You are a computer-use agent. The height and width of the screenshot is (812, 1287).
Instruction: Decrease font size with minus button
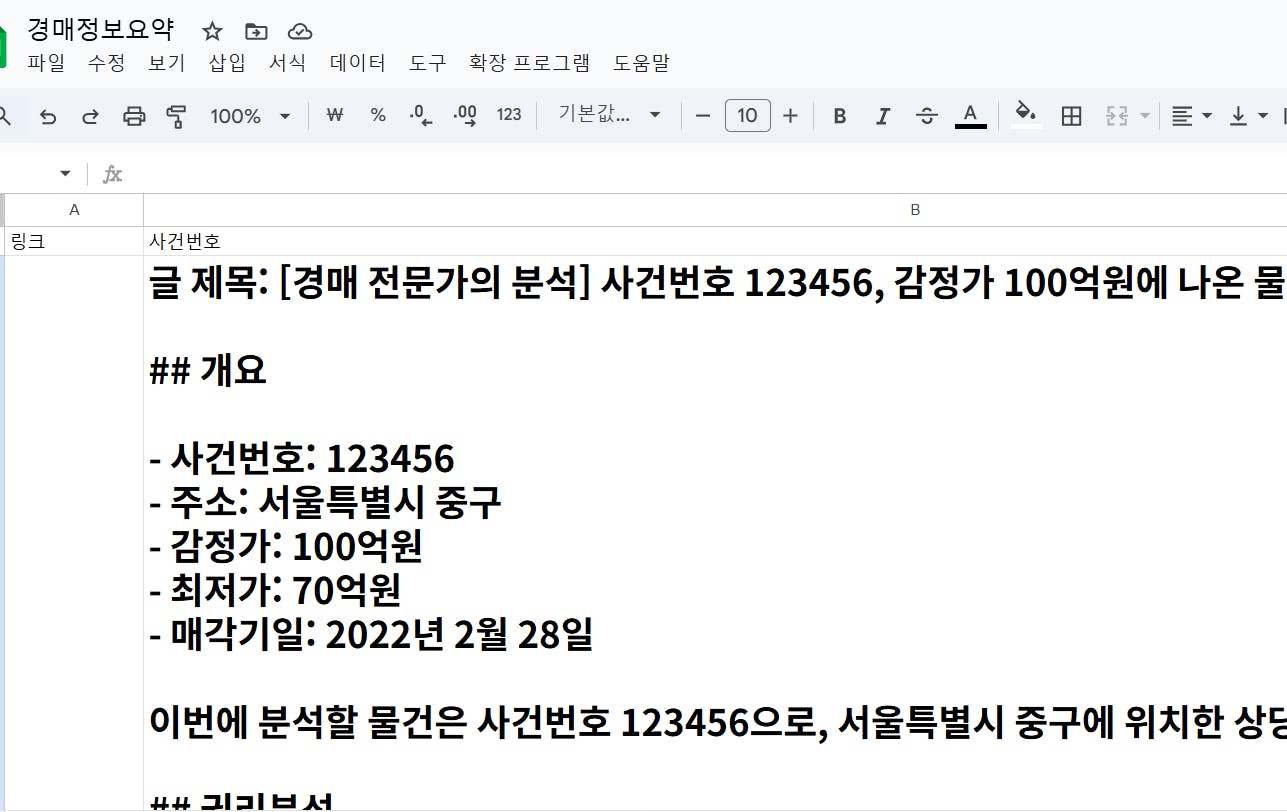[702, 116]
